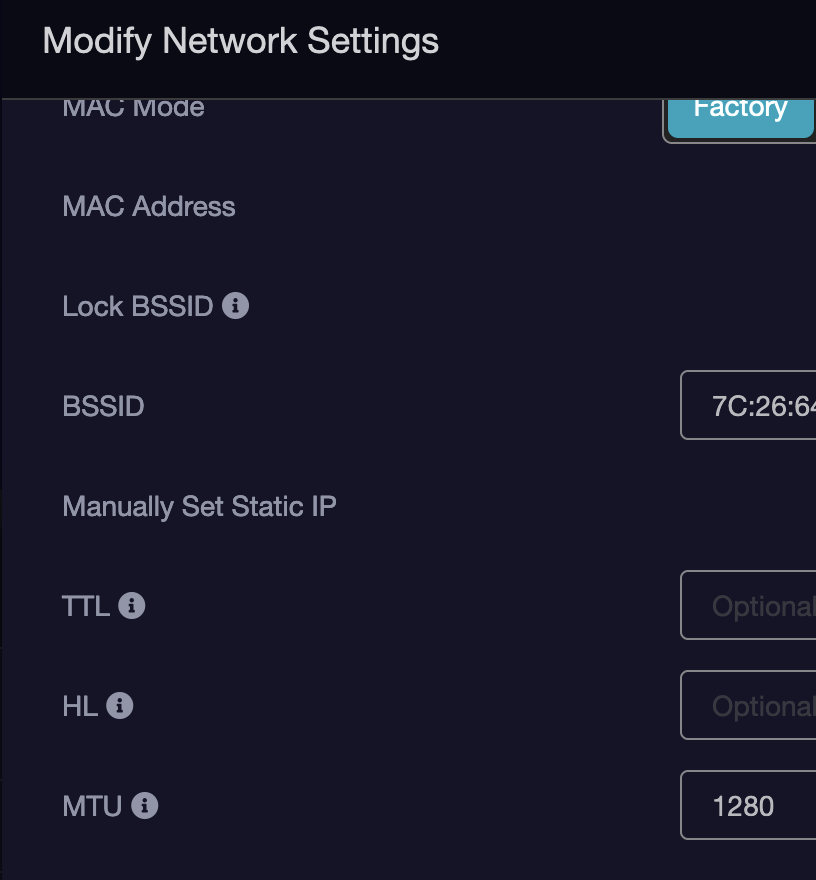Select the Factory MAC mode option
Image resolution: width=816 pixels, height=880 pixels.
740,110
